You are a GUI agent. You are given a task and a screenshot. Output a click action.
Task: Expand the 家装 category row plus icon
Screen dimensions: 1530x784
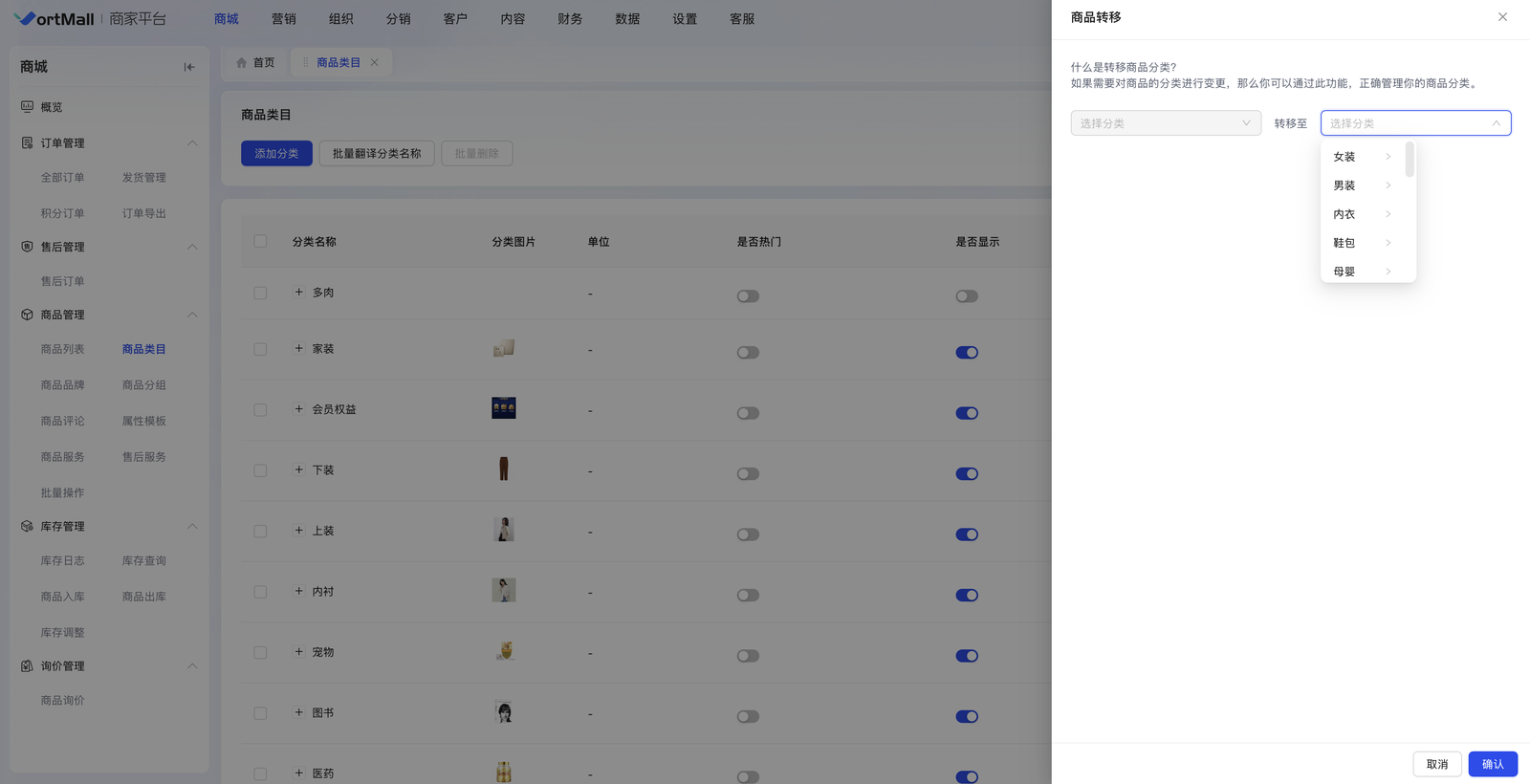pos(298,348)
